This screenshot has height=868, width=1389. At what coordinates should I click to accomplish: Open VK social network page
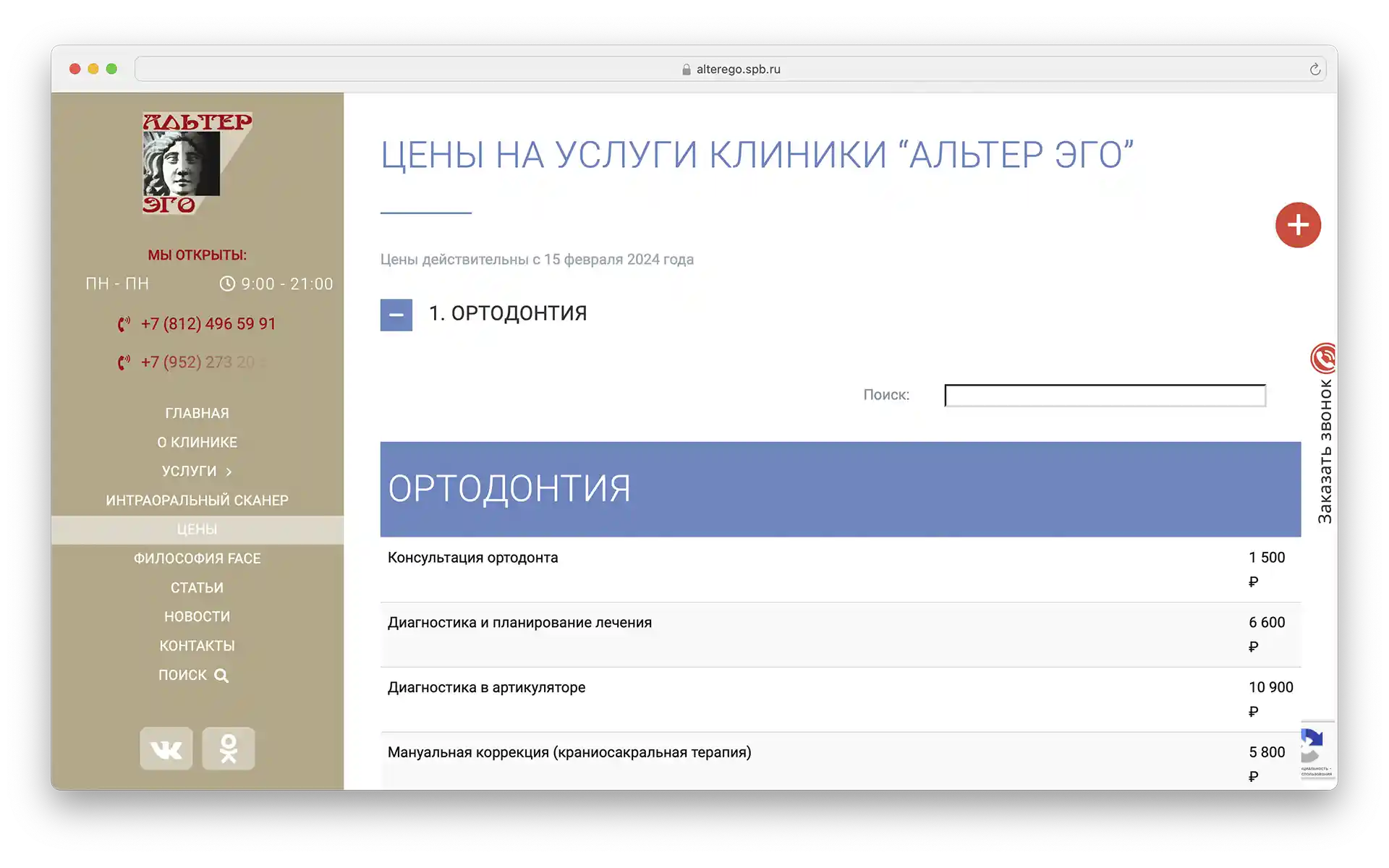(166, 749)
